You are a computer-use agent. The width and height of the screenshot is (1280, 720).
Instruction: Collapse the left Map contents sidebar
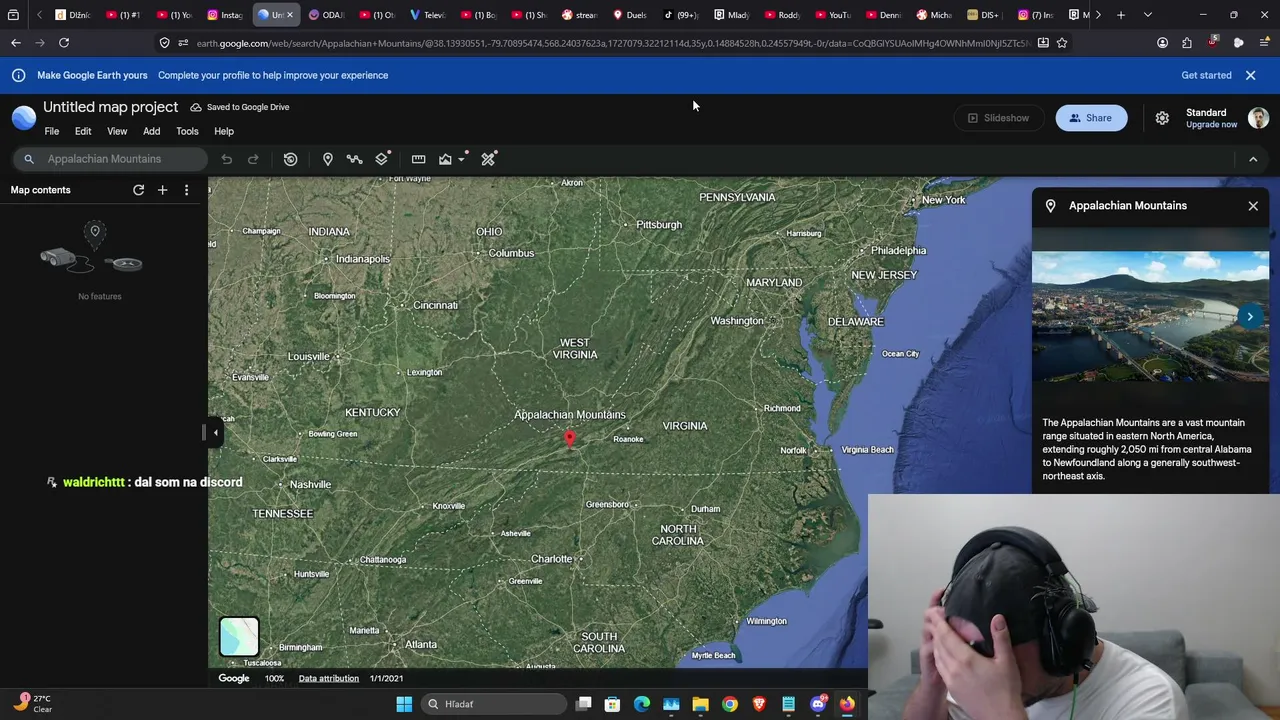coord(215,433)
